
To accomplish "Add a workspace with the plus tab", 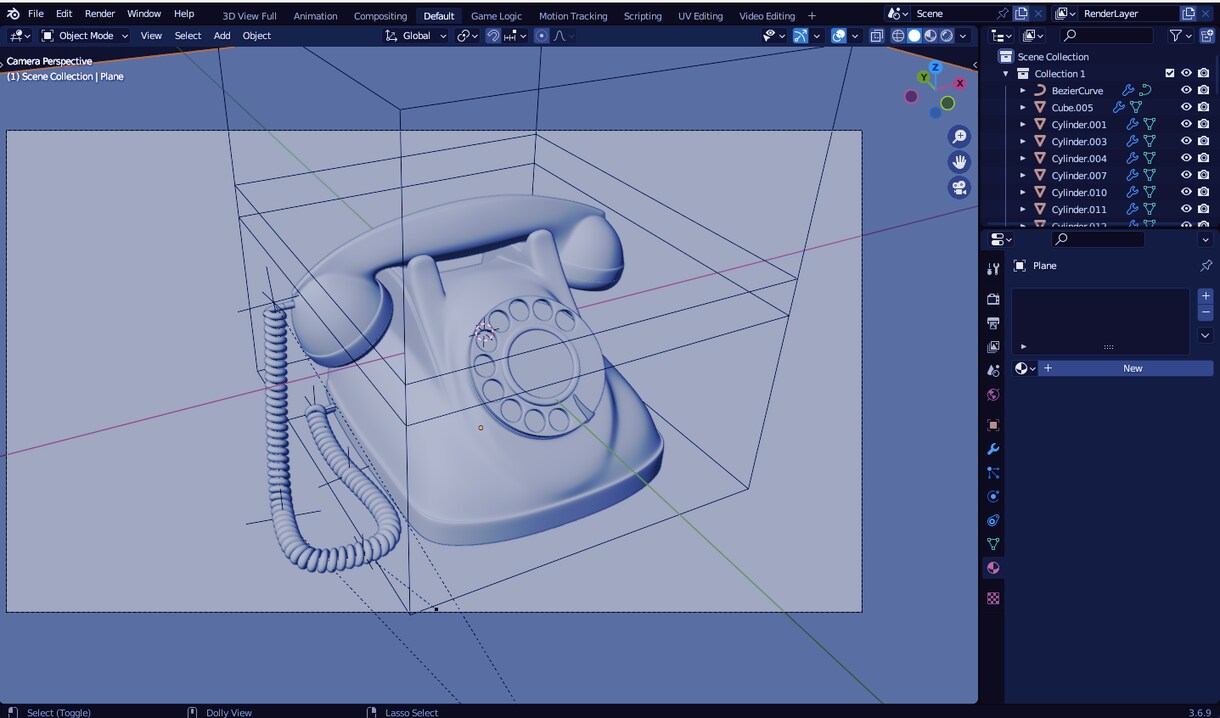I will point(811,16).
